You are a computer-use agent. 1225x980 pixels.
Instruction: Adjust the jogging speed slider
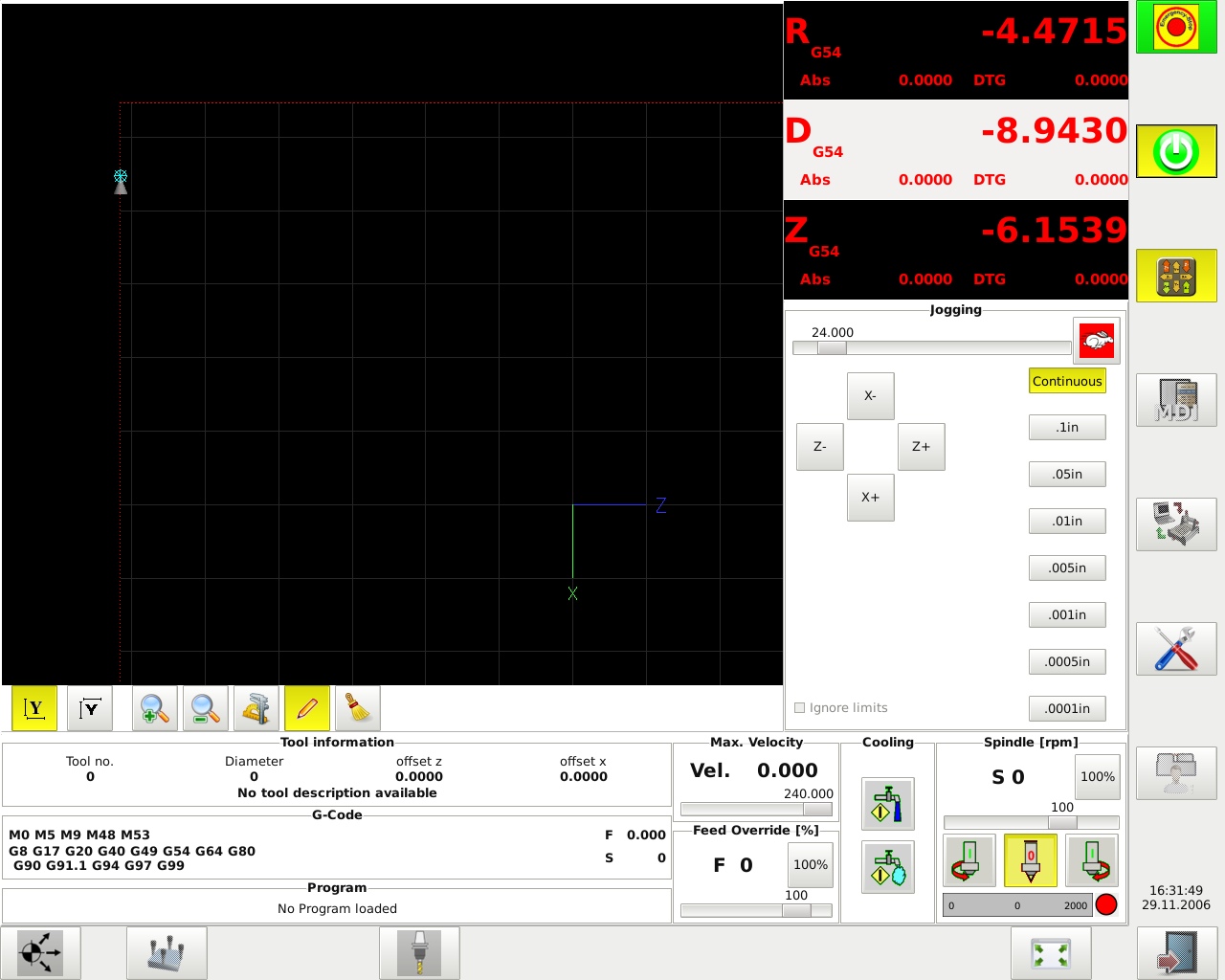931,348
